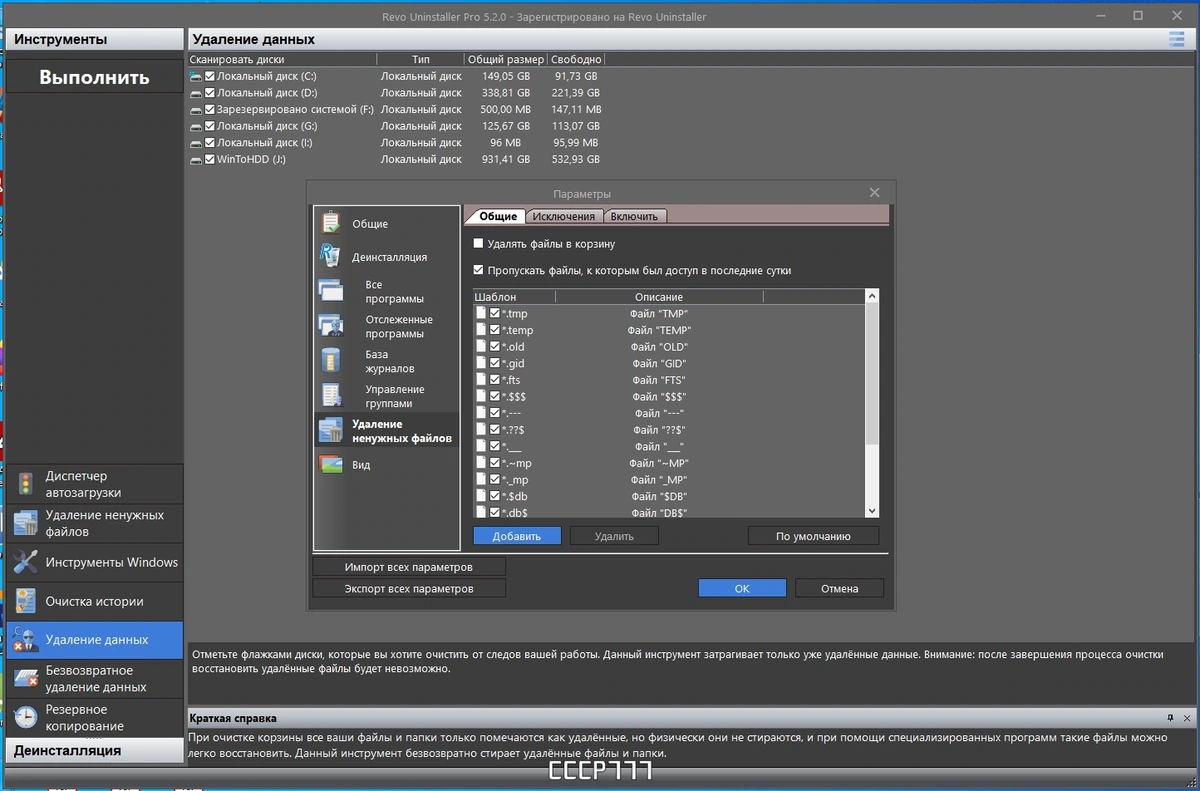Select the Удаление данных tool icon
The image size is (1200, 791).
26,640
